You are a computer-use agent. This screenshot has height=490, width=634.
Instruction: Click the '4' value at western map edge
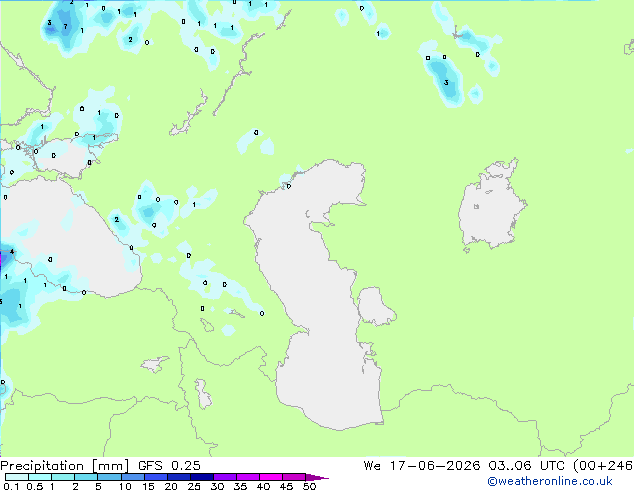(x=12, y=252)
